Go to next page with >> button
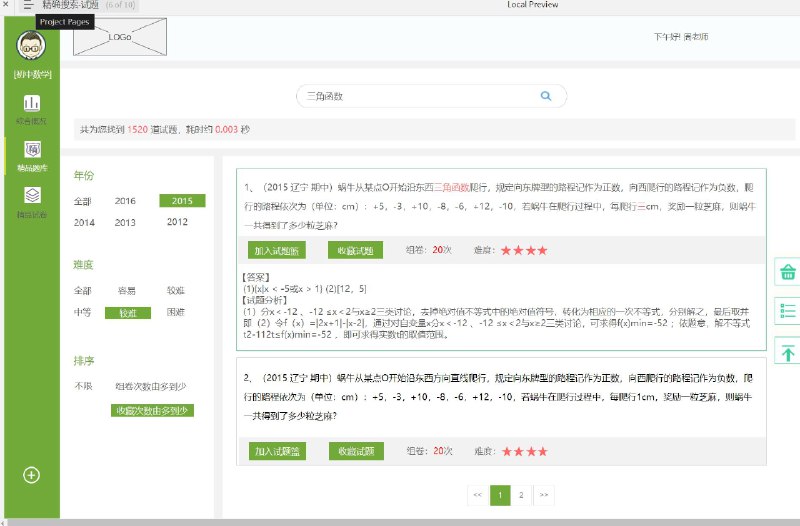 [544, 495]
